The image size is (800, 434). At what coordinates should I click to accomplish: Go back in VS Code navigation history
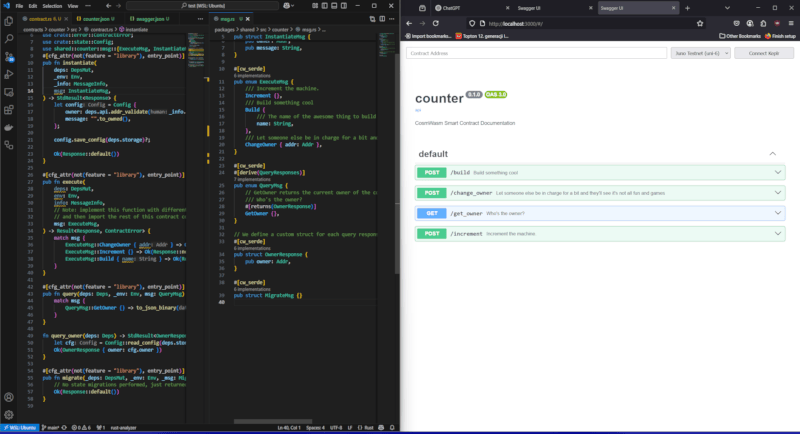tap(108, 6)
